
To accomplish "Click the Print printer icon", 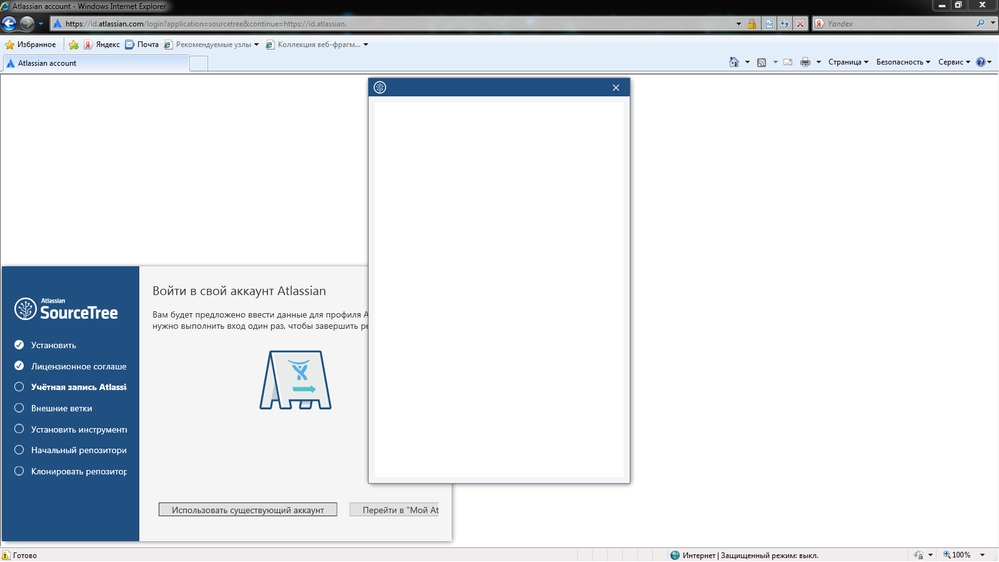I will point(805,62).
